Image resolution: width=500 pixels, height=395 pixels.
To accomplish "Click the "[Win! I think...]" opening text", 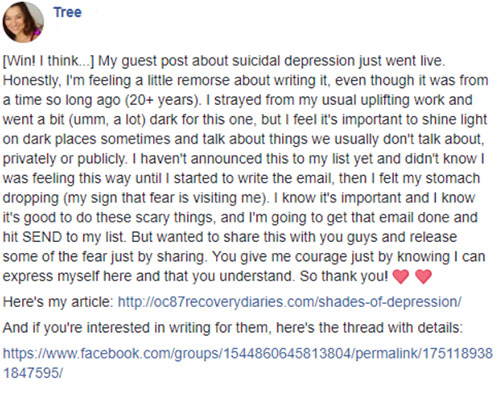I will [49, 61].
